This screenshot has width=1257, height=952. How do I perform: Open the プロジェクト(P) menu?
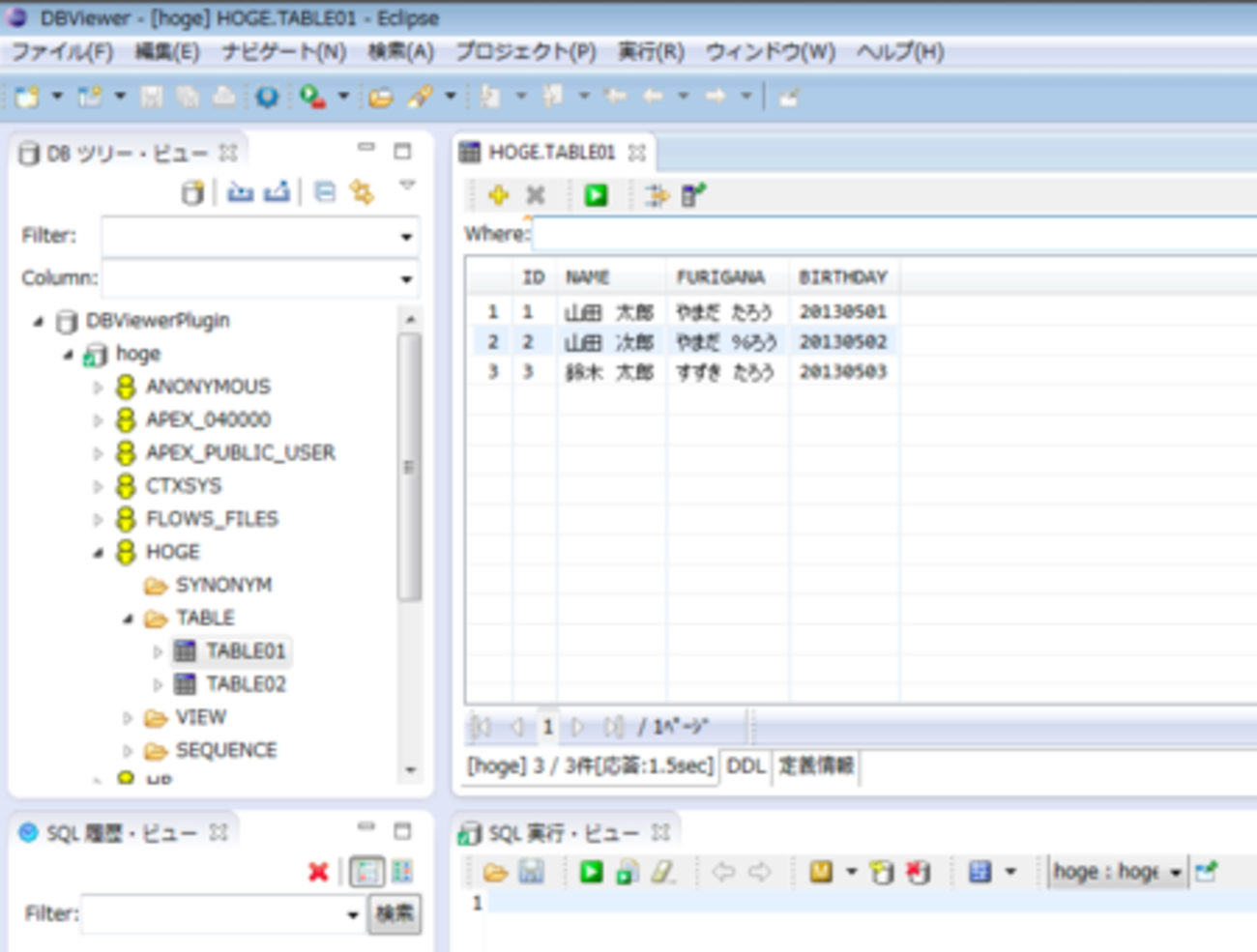[526, 52]
